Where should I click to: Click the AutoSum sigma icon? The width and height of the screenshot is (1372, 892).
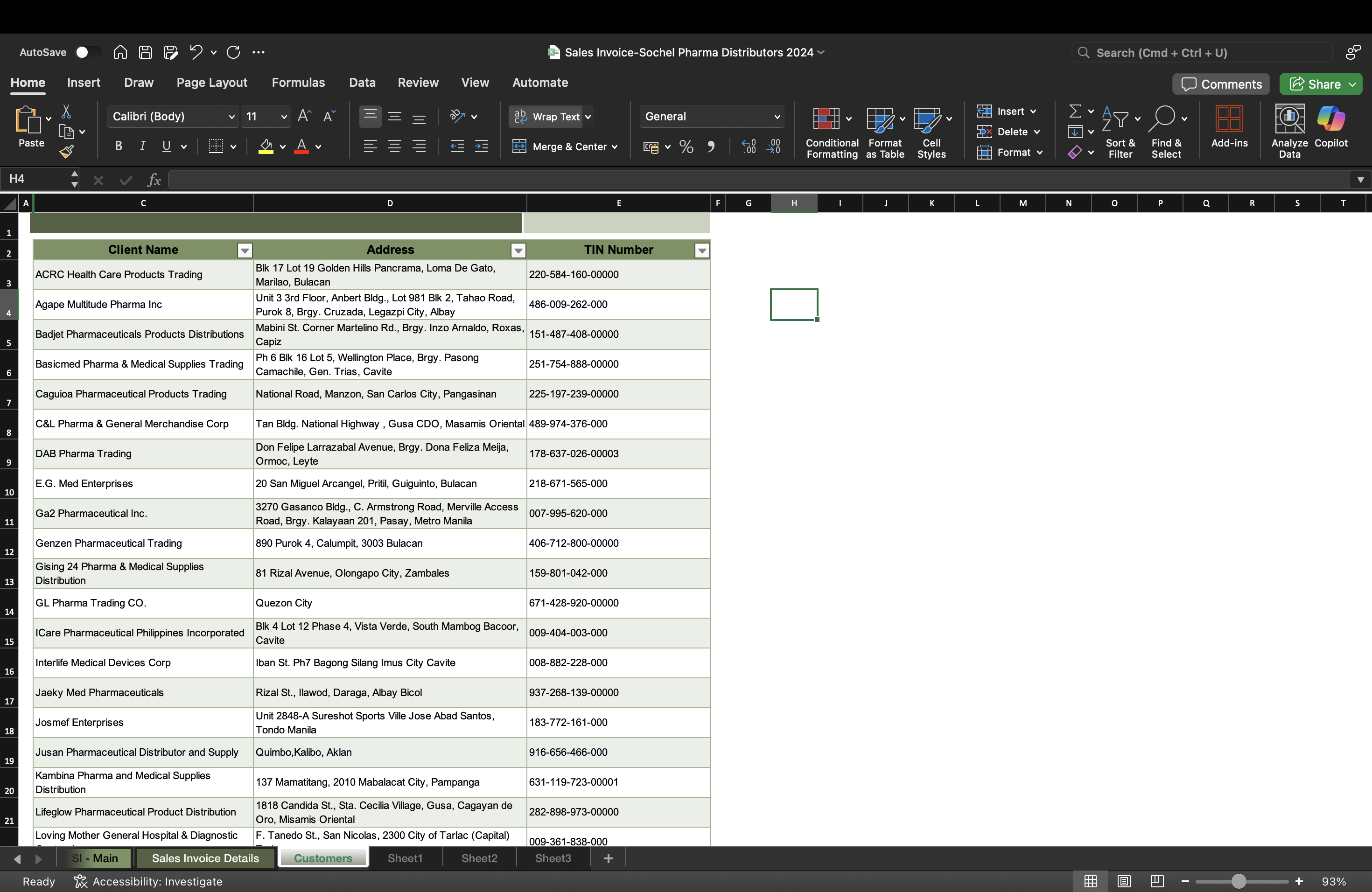(x=1075, y=111)
